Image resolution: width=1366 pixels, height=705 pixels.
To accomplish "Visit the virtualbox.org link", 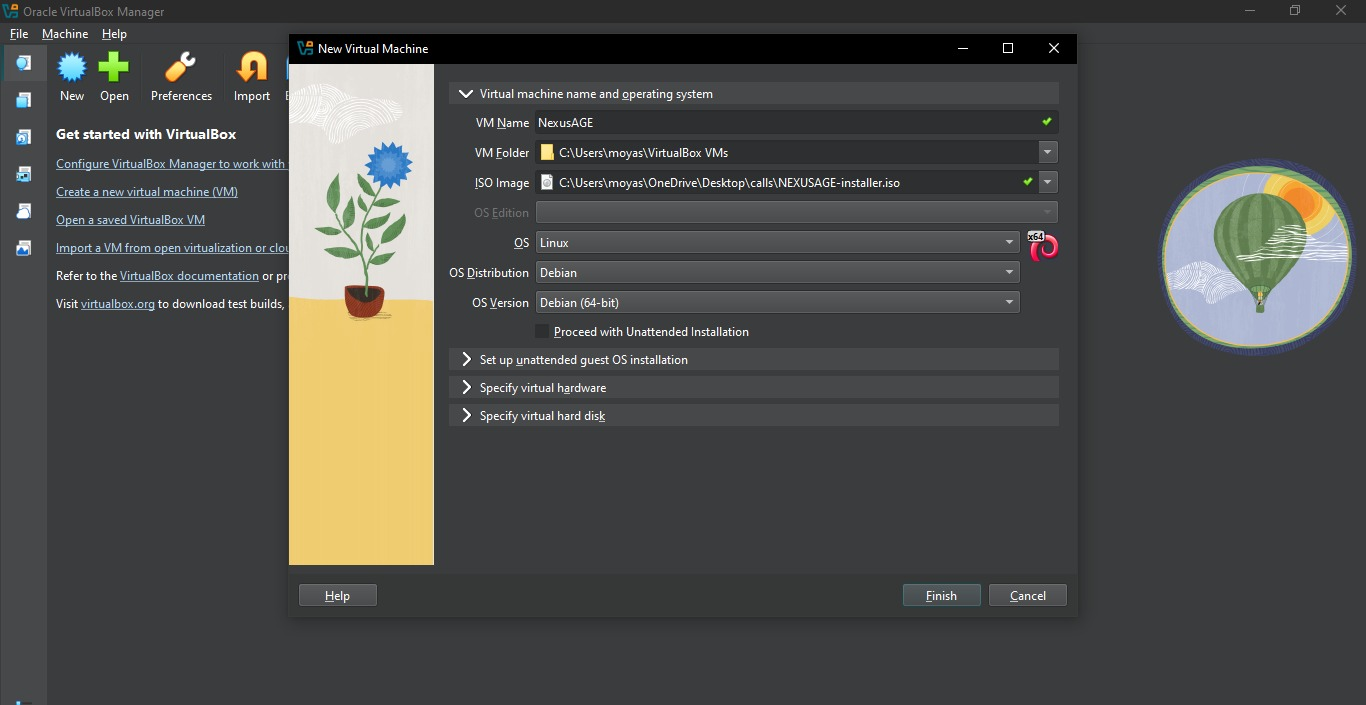I will 118,304.
